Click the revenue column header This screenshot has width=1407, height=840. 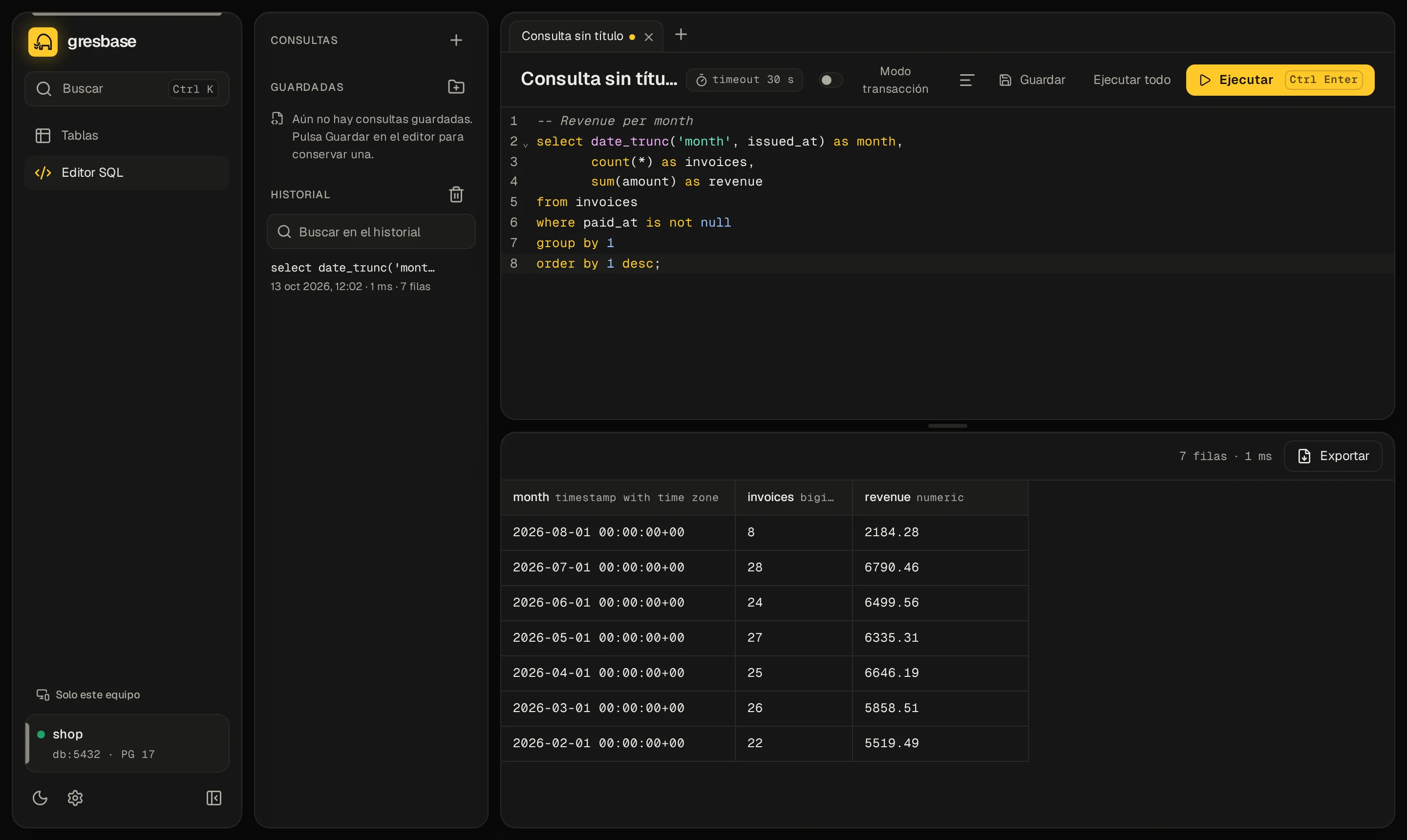[x=940, y=498]
